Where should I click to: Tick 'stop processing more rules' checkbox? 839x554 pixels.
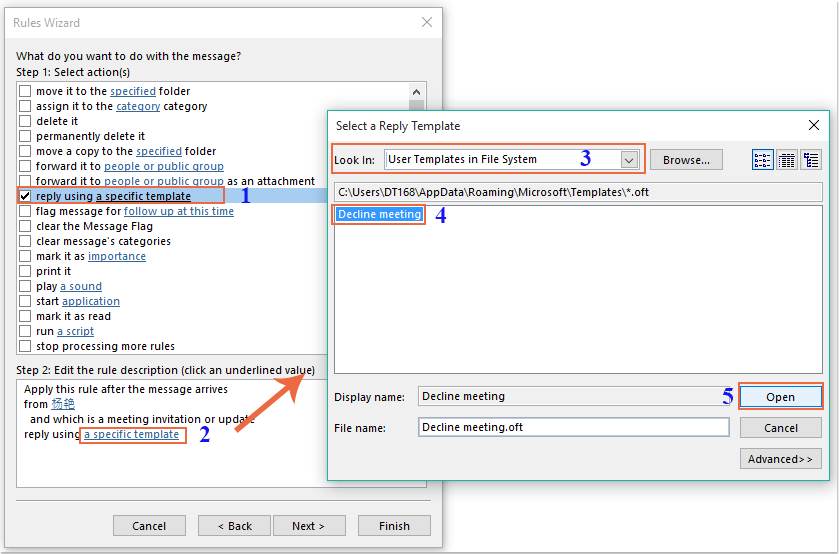(x=26, y=347)
